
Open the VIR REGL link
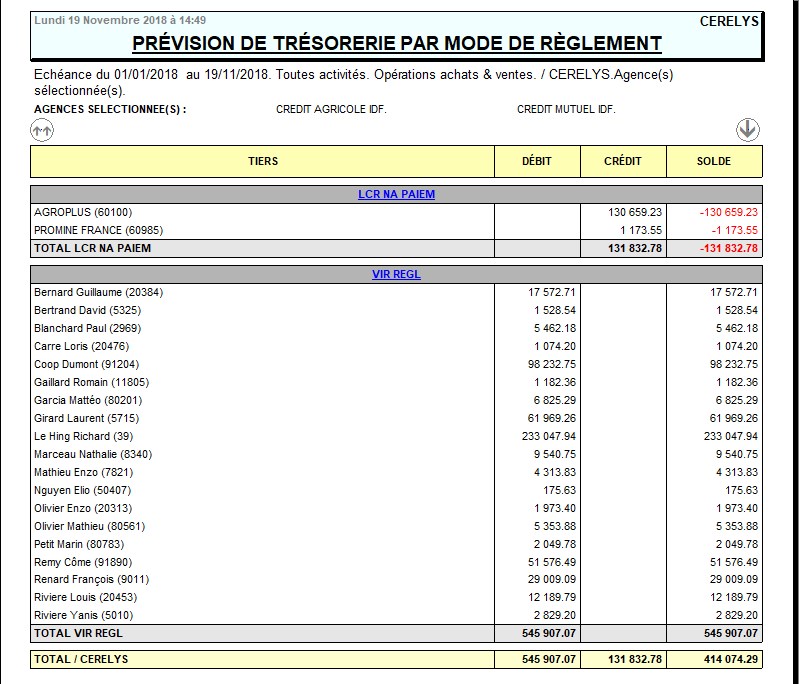point(396,273)
